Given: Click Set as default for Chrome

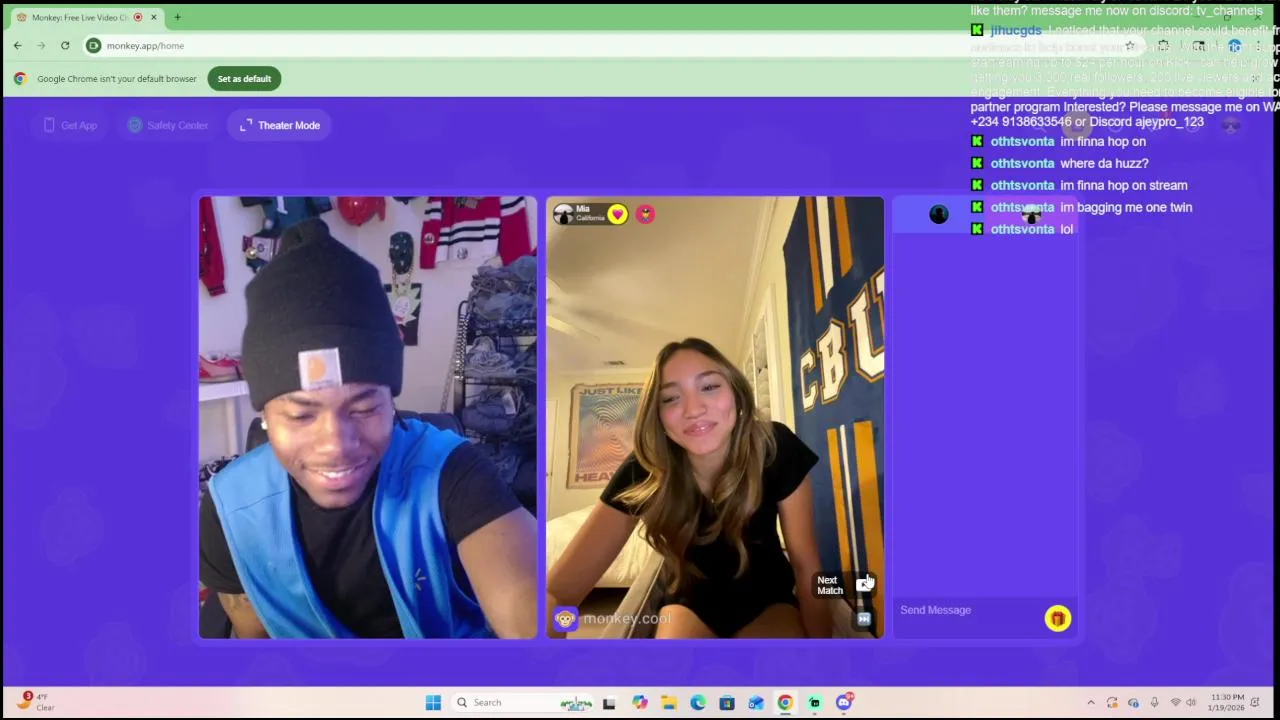Looking at the screenshot, I should click(x=244, y=79).
